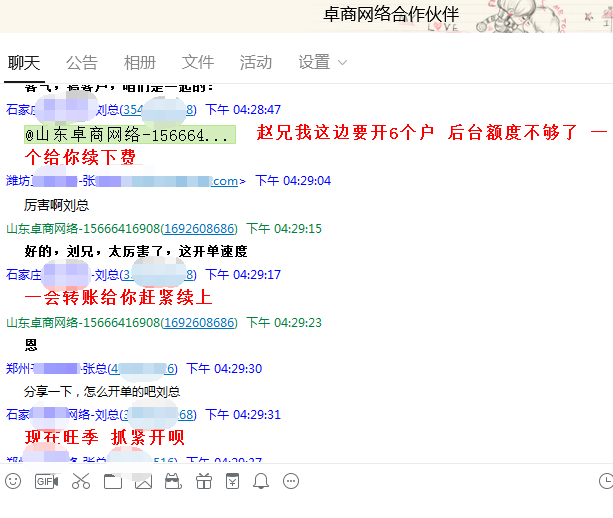Go to the 活动 tab
This screenshot has height=518, width=613.
(x=256, y=62)
